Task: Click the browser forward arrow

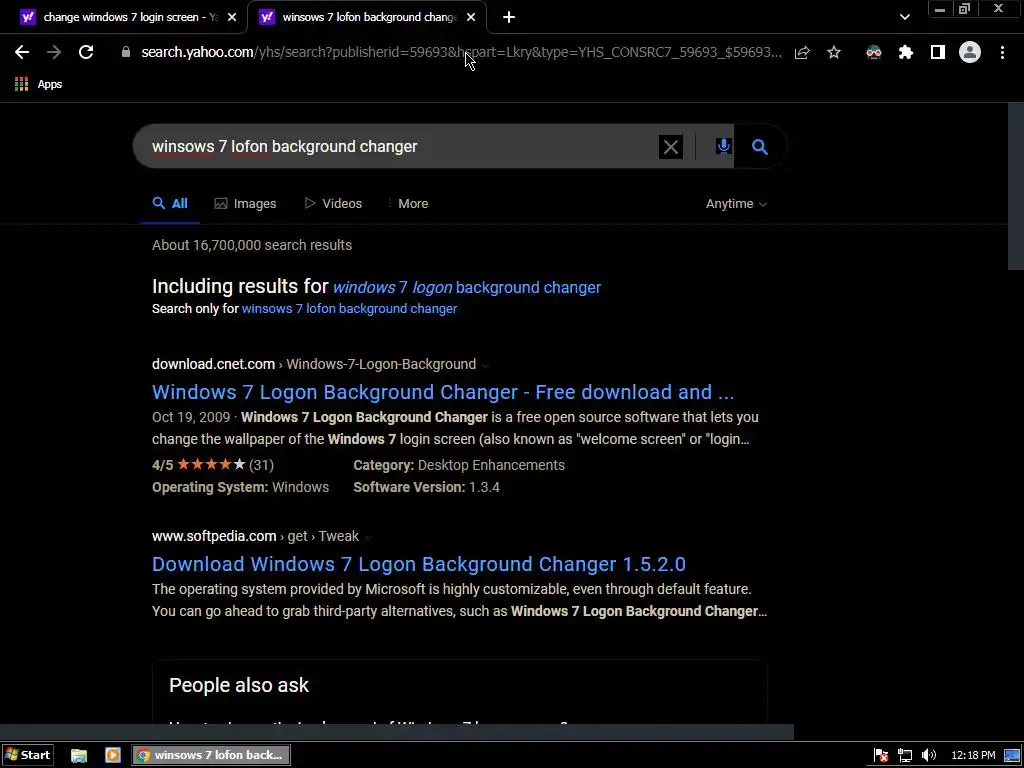Action: click(x=54, y=52)
